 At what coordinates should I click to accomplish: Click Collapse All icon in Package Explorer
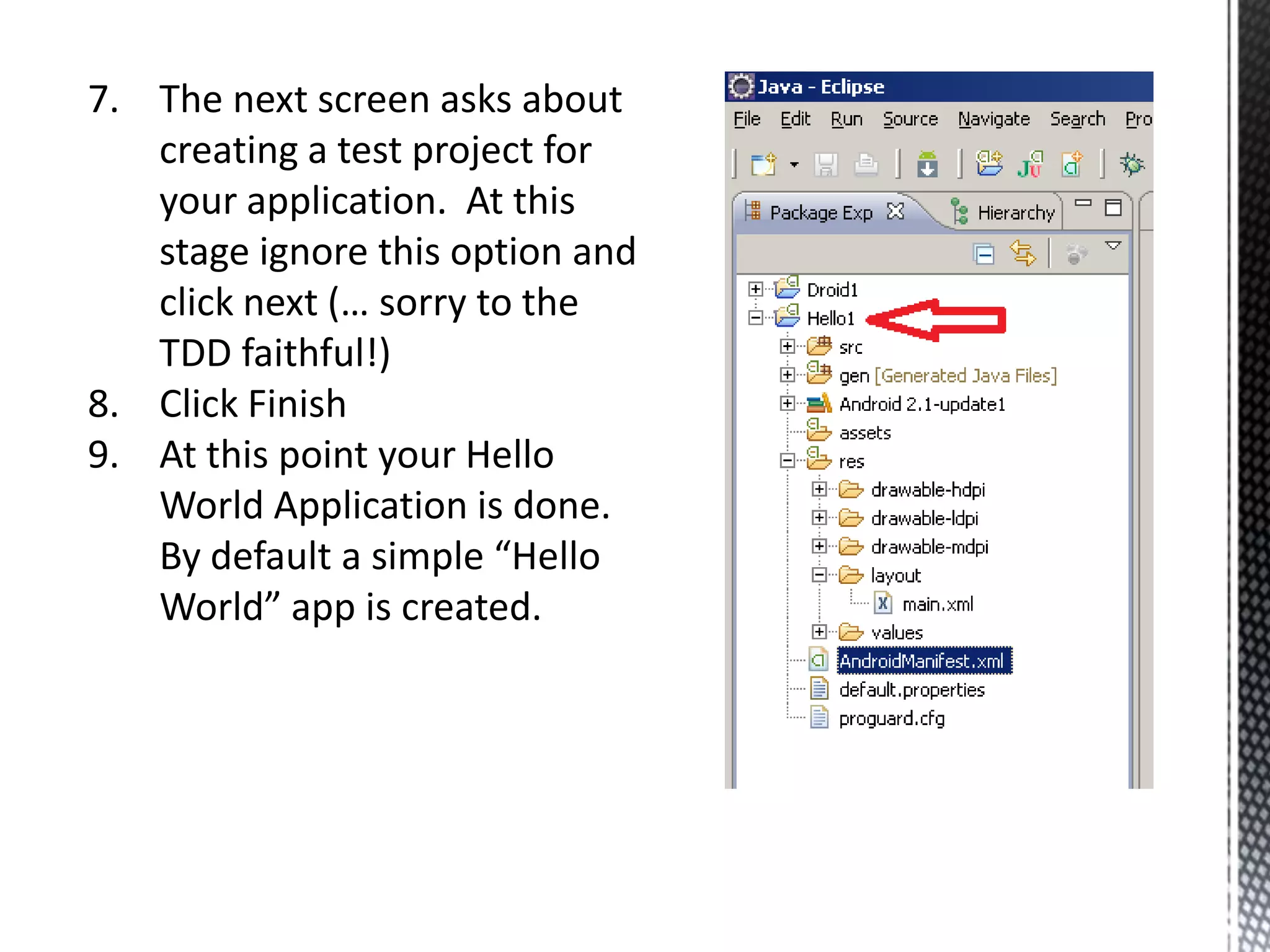click(x=984, y=254)
